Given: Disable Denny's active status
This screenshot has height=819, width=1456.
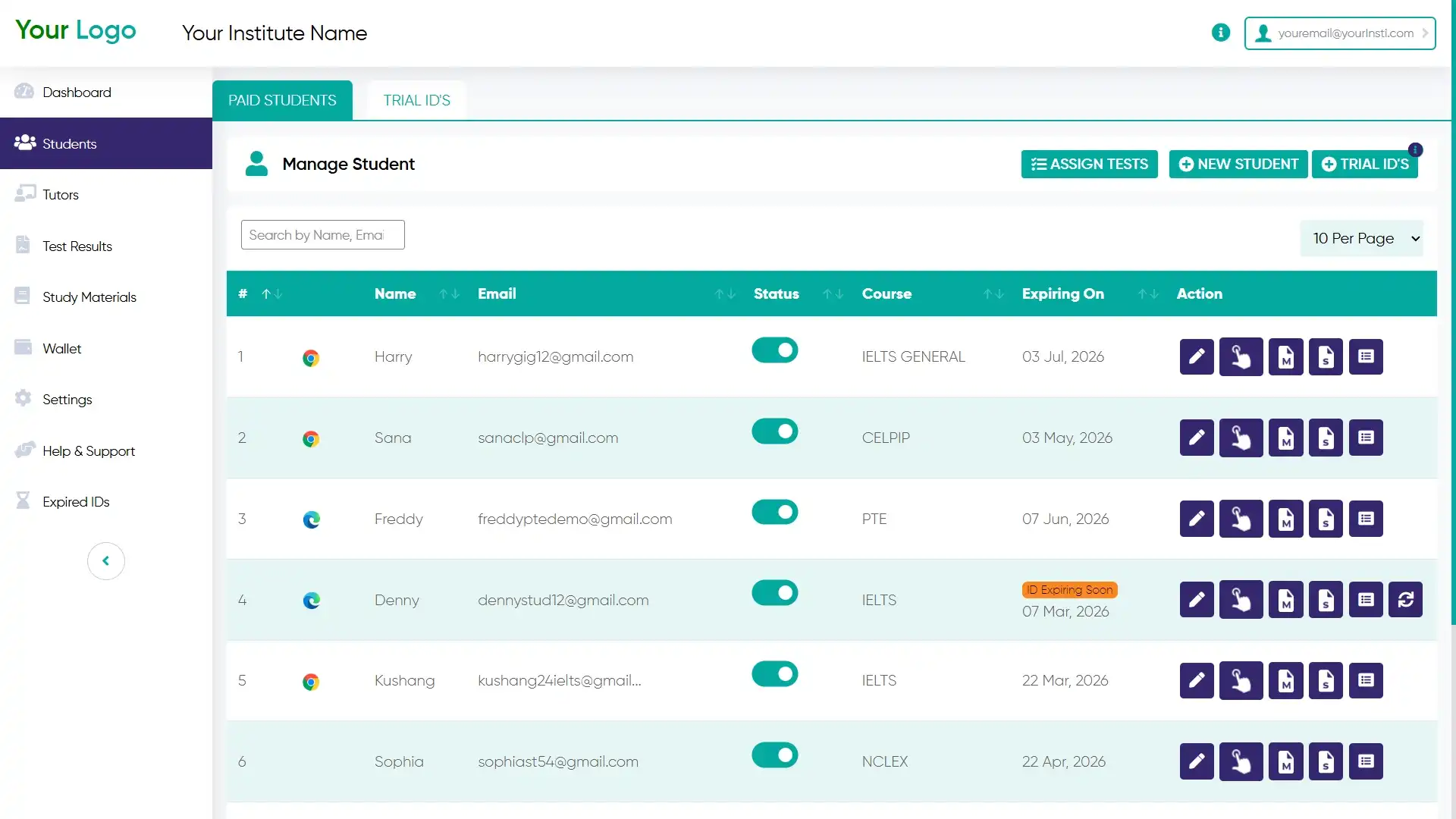Looking at the screenshot, I should click(774, 592).
